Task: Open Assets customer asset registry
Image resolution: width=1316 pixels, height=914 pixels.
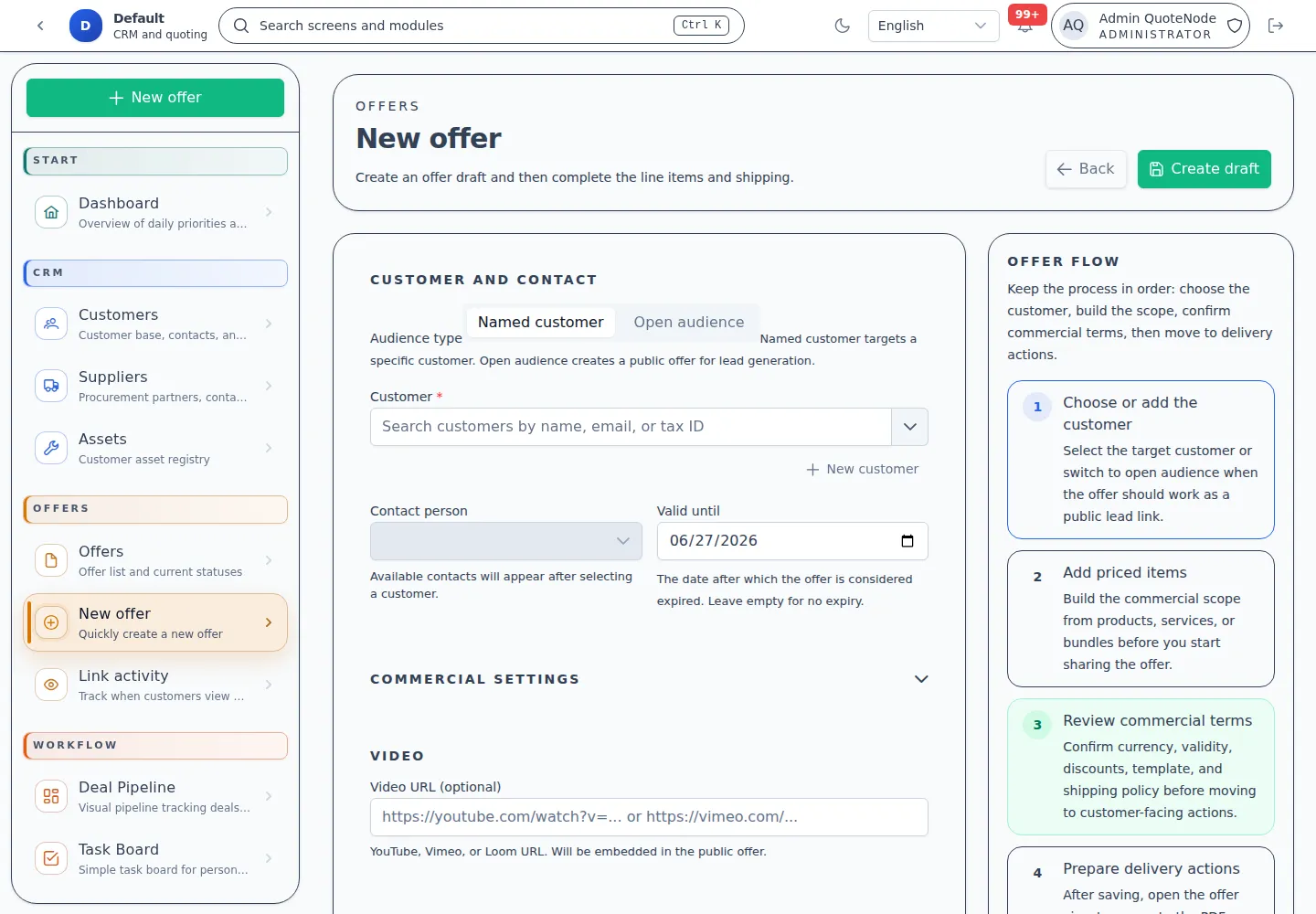Action: coord(155,448)
